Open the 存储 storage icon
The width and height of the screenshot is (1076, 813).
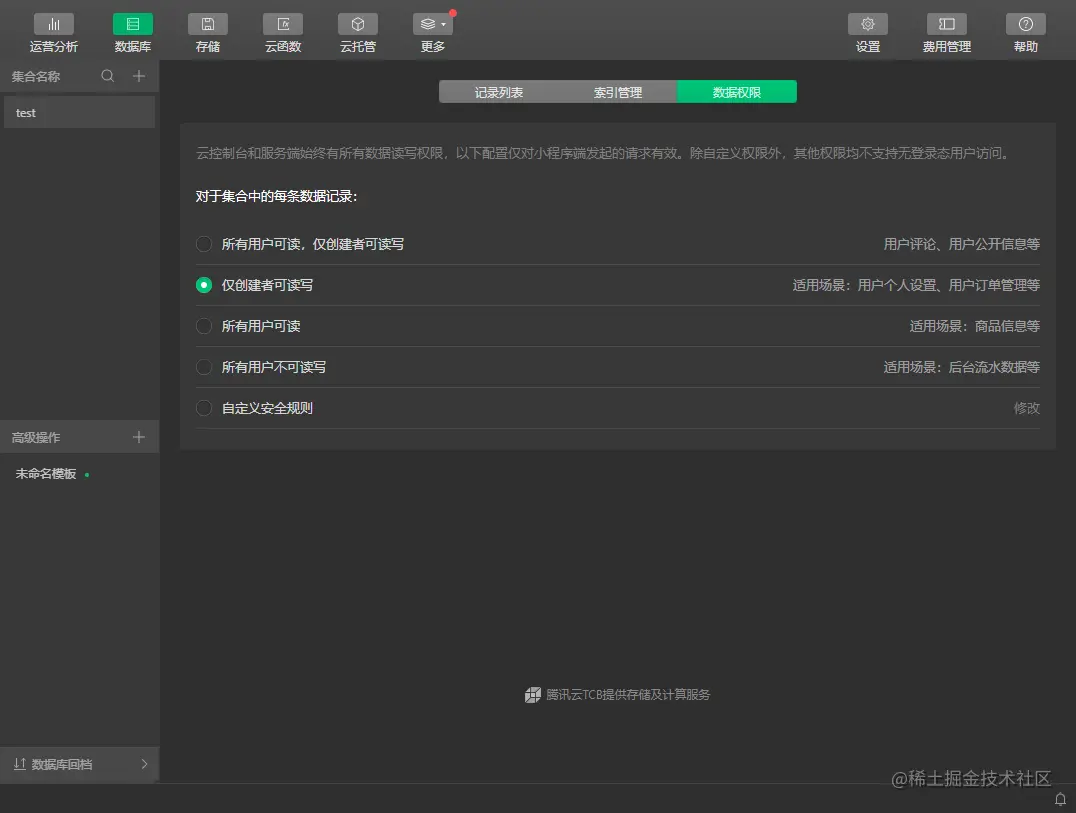pyautogui.click(x=207, y=24)
